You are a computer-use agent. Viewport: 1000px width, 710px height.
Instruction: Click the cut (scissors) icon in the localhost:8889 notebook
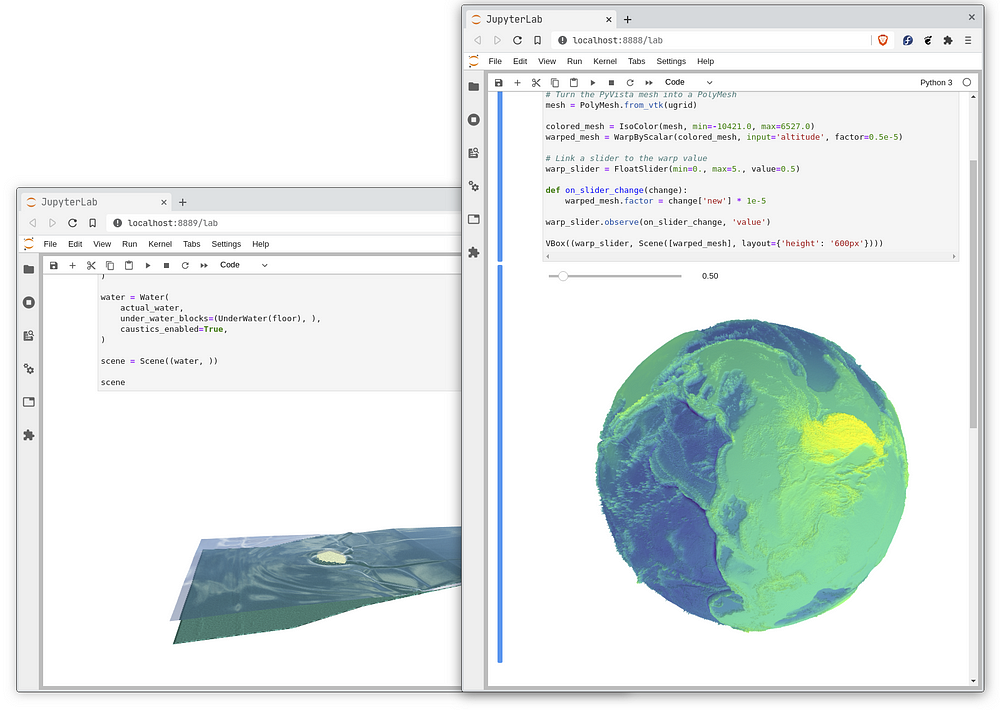click(x=91, y=266)
